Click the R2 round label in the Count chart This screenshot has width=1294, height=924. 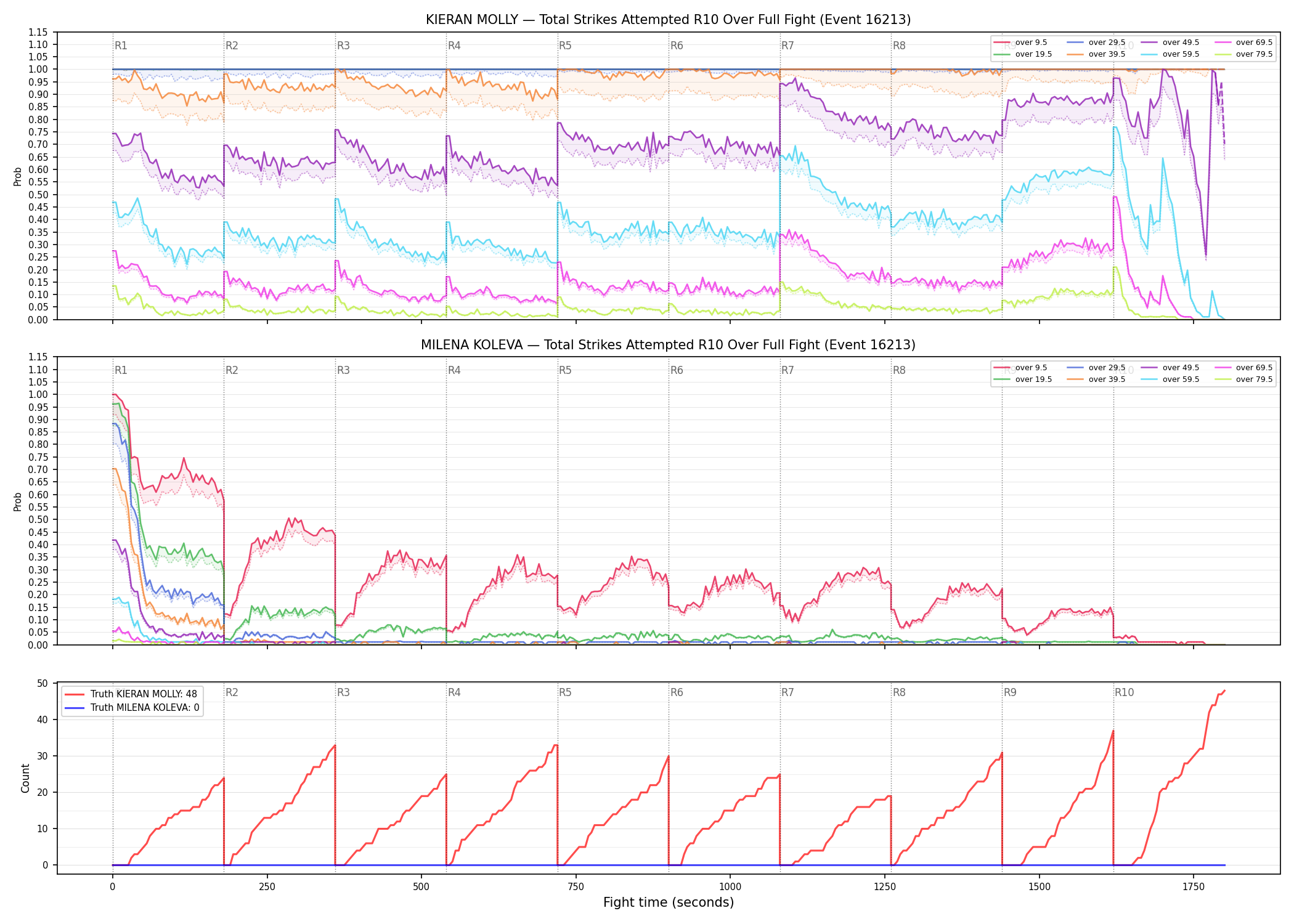point(232,692)
